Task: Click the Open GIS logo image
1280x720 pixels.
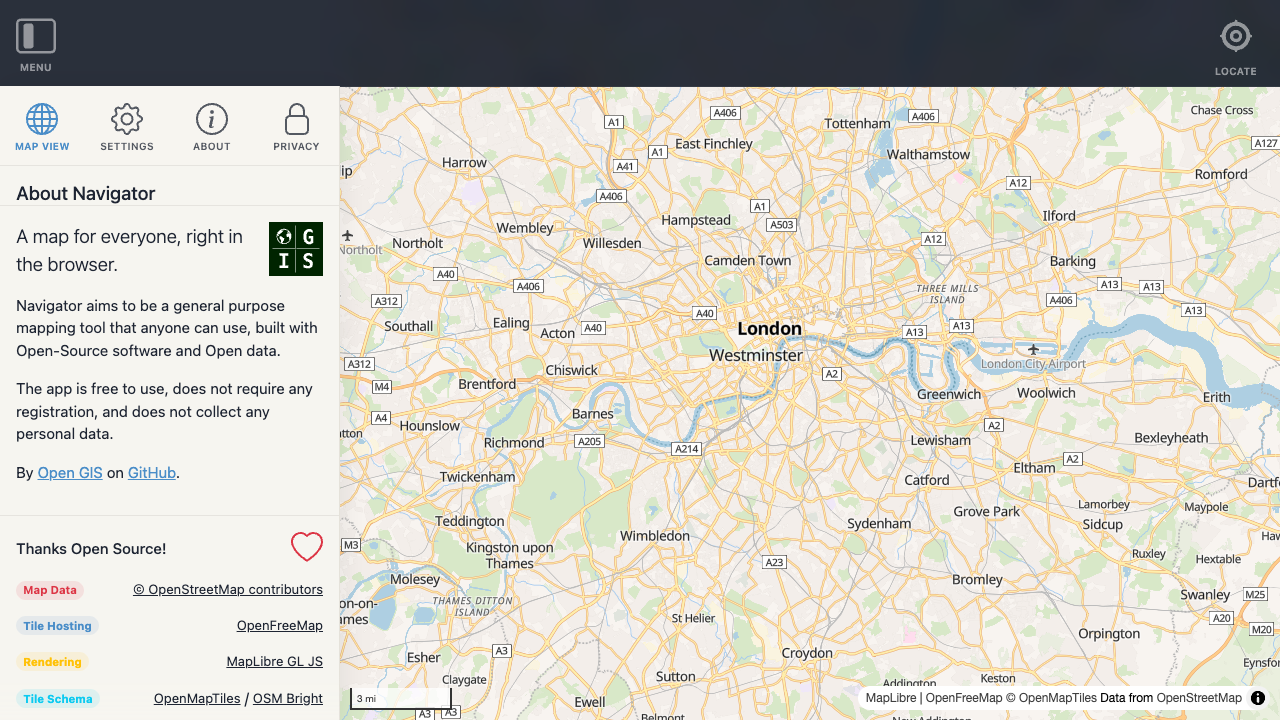Action: 296,249
